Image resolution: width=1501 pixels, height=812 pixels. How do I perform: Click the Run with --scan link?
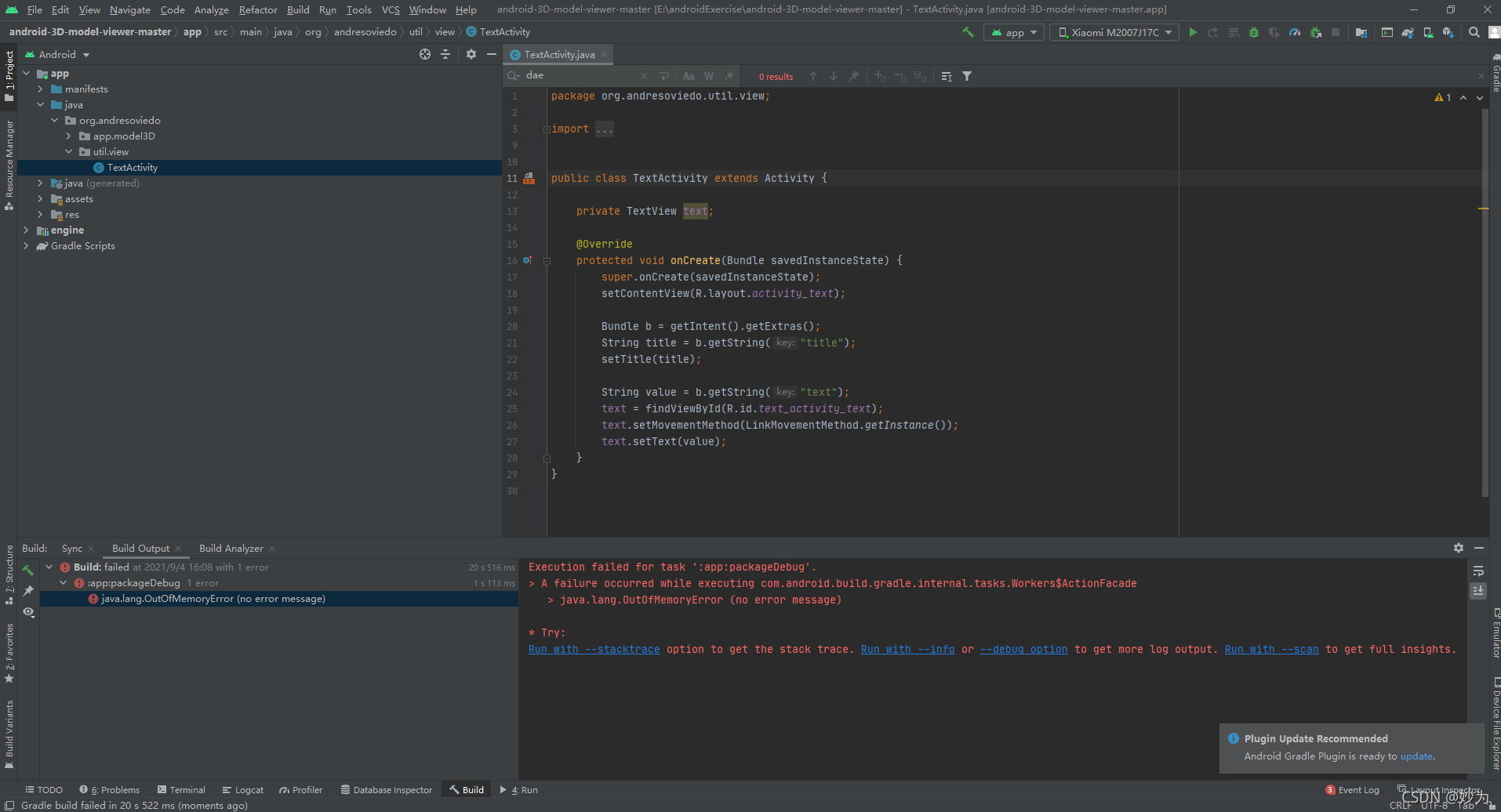[1271, 649]
